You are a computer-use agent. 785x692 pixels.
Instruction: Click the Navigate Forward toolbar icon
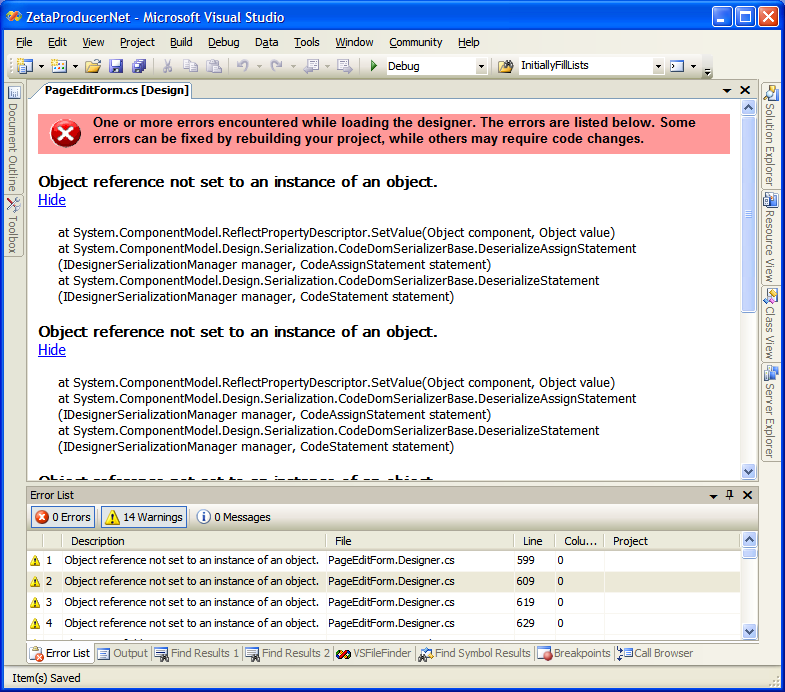pos(344,66)
